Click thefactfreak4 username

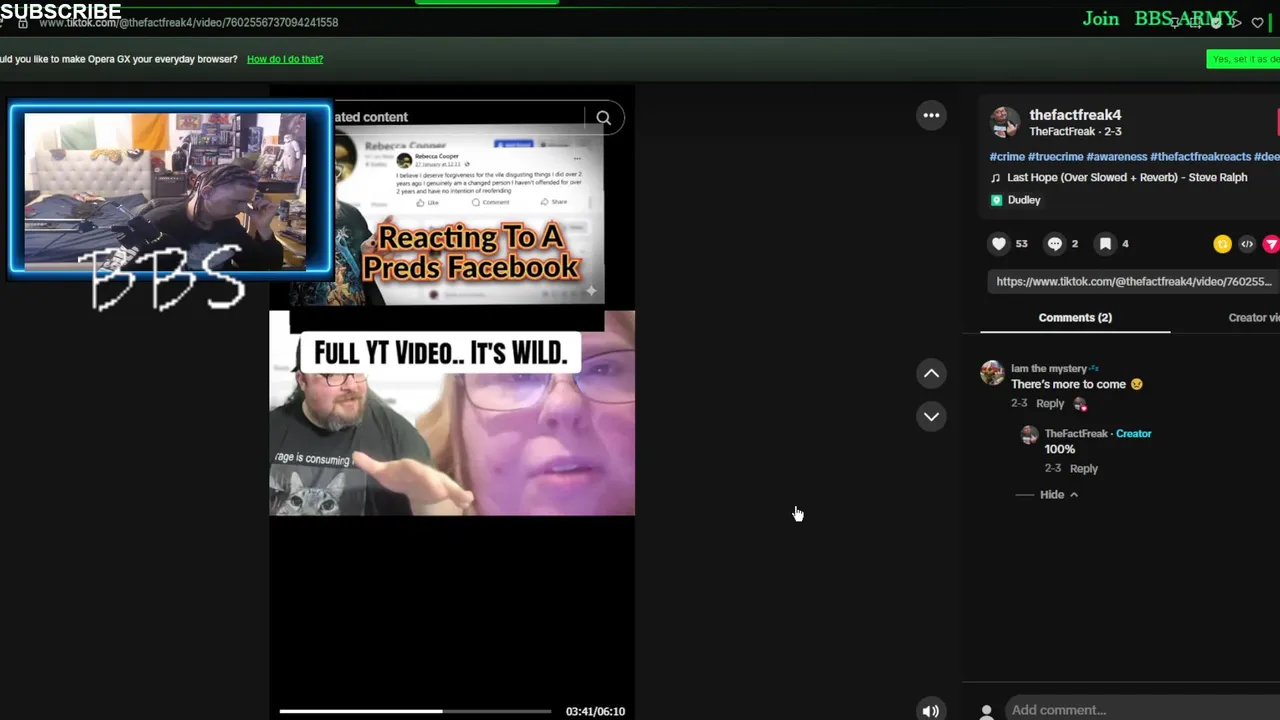coord(1075,115)
